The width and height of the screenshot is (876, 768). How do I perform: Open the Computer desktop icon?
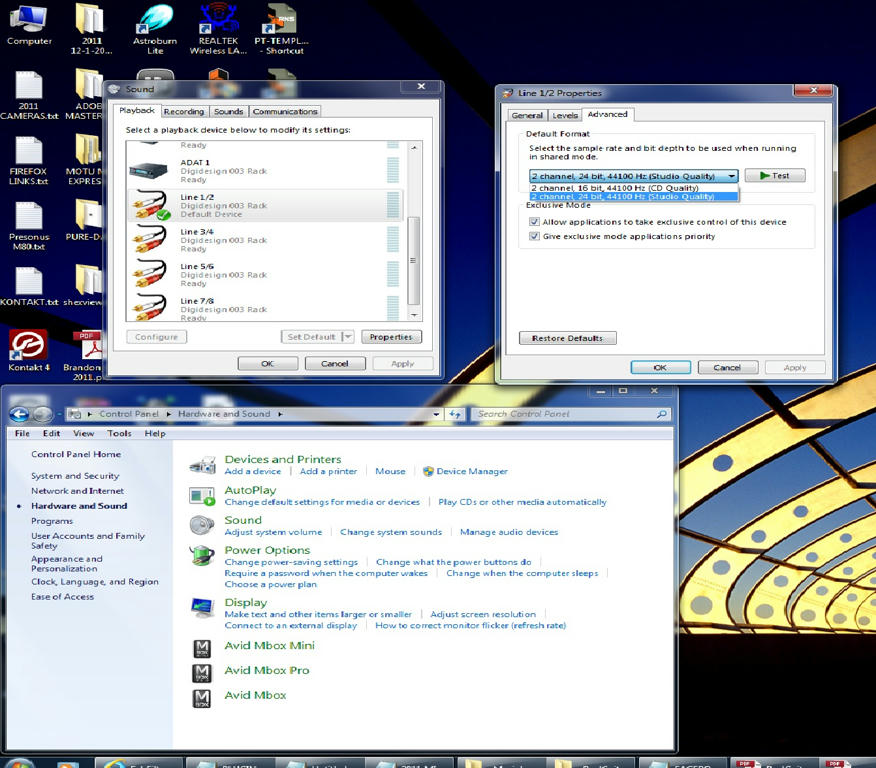click(28, 25)
